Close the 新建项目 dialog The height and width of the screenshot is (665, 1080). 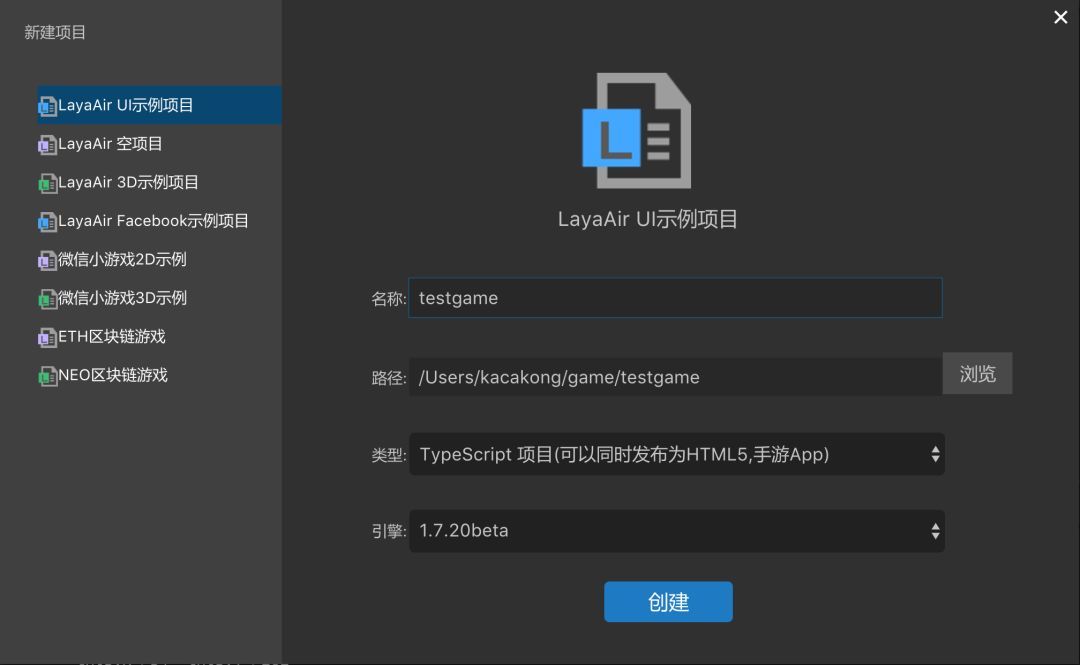(x=1060, y=17)
